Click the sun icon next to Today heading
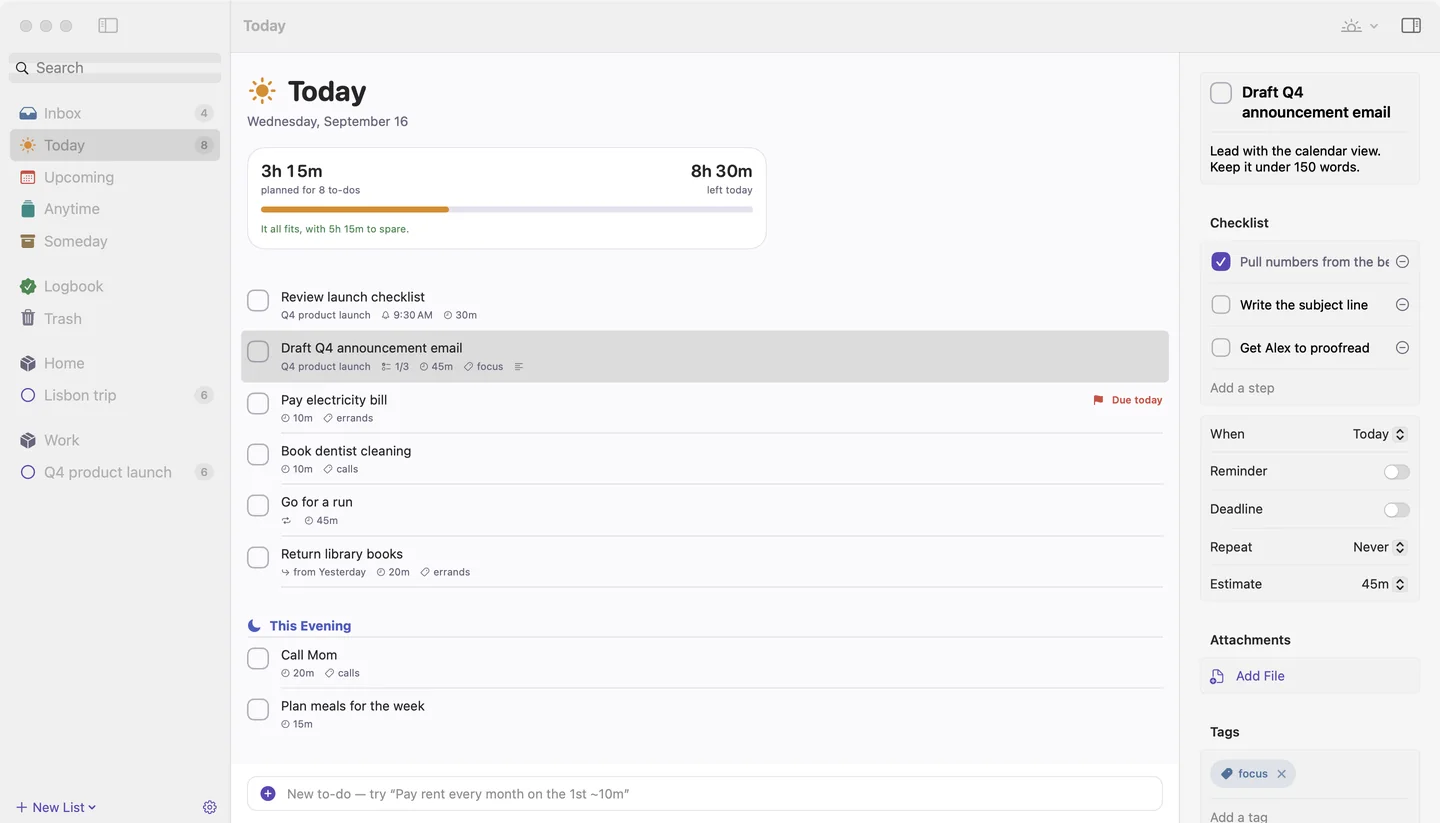This screenshot has height=823, width=1440. (262, 91)
